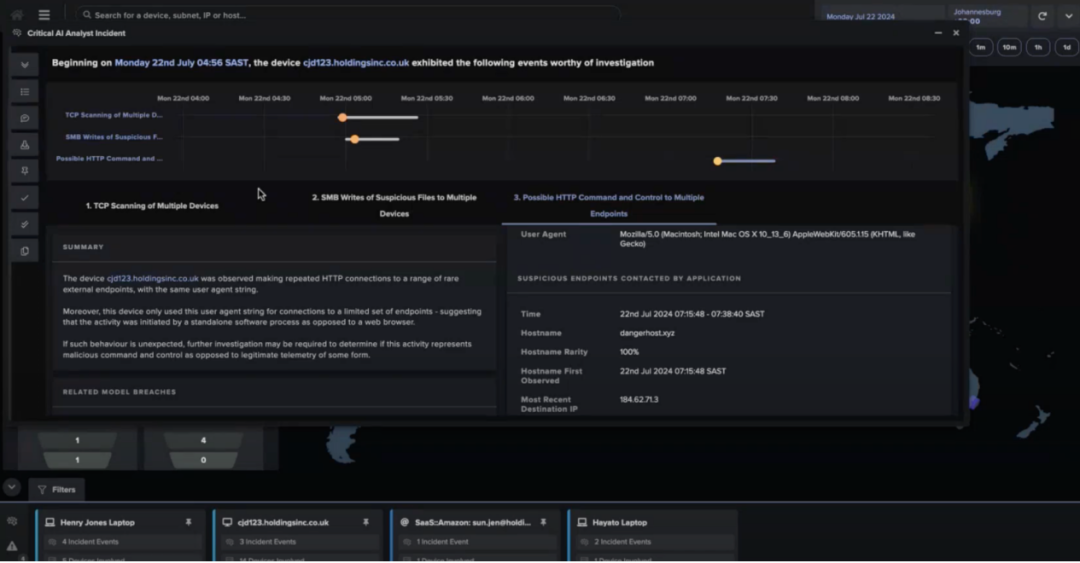Click the SMB Writes orange timeline marker

pos(355,139)
